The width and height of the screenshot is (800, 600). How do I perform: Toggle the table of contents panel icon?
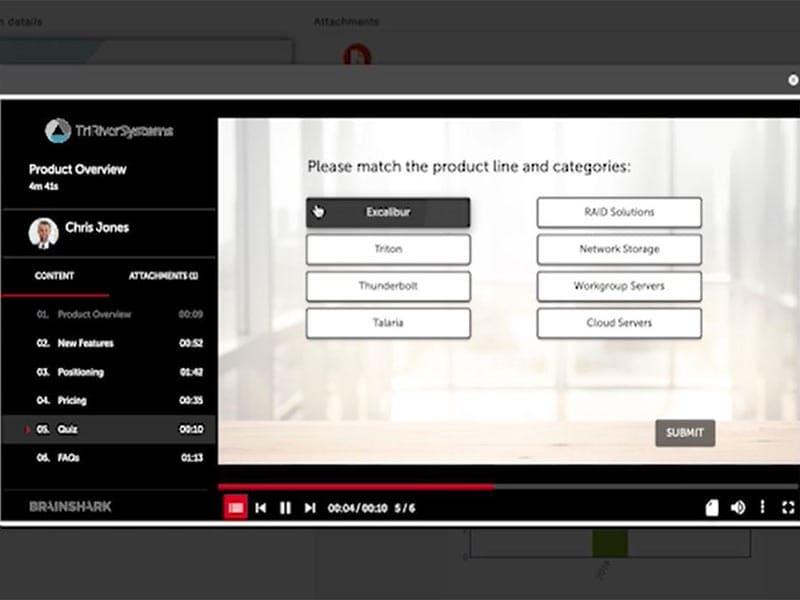pos(235,508)
